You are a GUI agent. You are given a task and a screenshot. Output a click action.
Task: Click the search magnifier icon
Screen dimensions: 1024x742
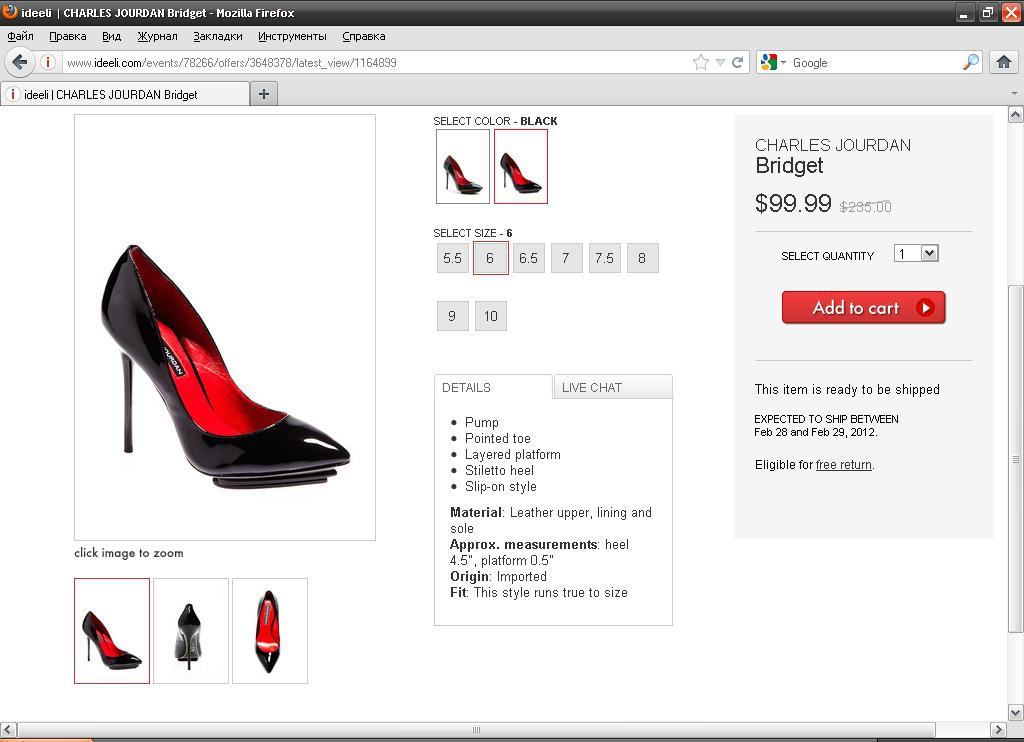[971, 62]
